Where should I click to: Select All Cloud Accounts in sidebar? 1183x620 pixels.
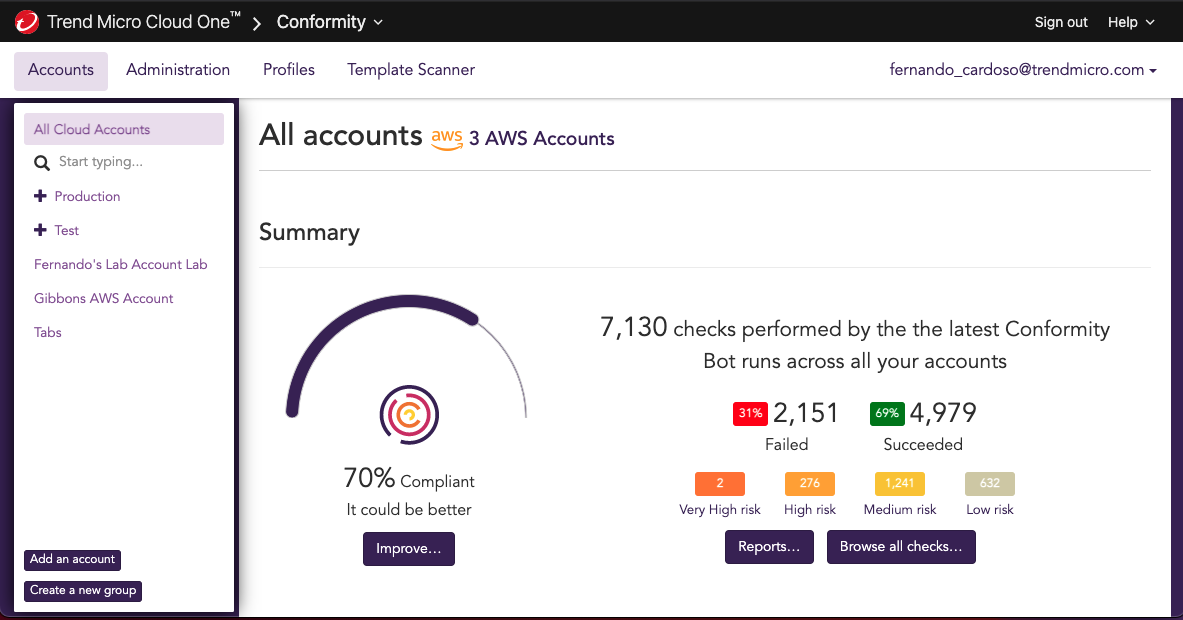pos(124,129)
